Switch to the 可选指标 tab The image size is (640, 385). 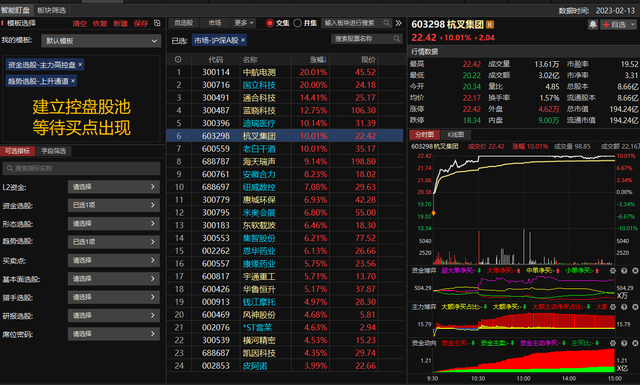coord(17,151)
